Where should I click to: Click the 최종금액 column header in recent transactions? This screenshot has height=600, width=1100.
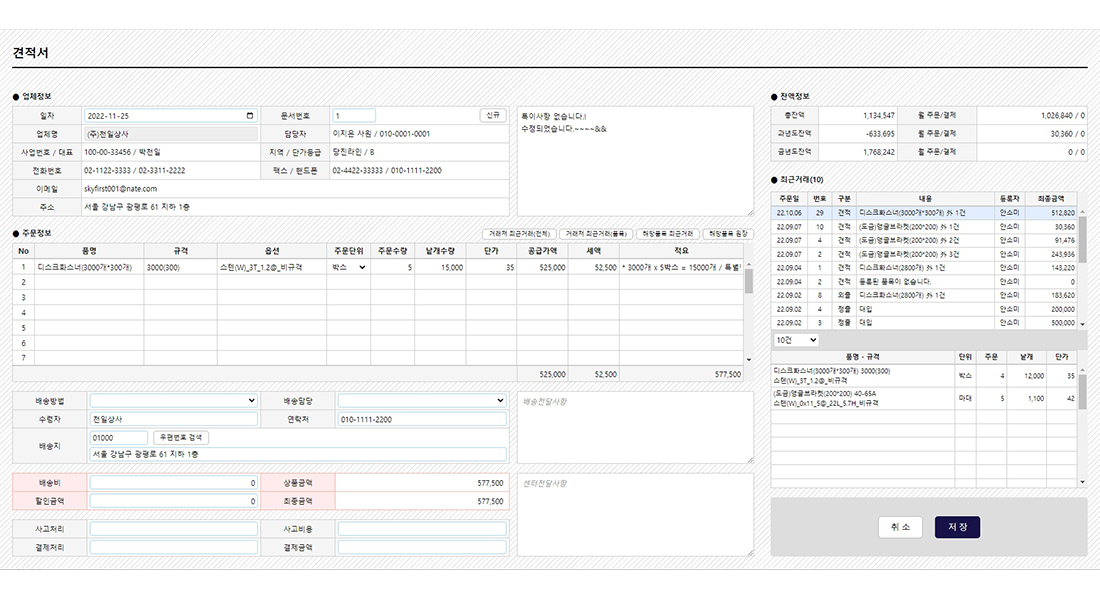tap(1051, 199)
